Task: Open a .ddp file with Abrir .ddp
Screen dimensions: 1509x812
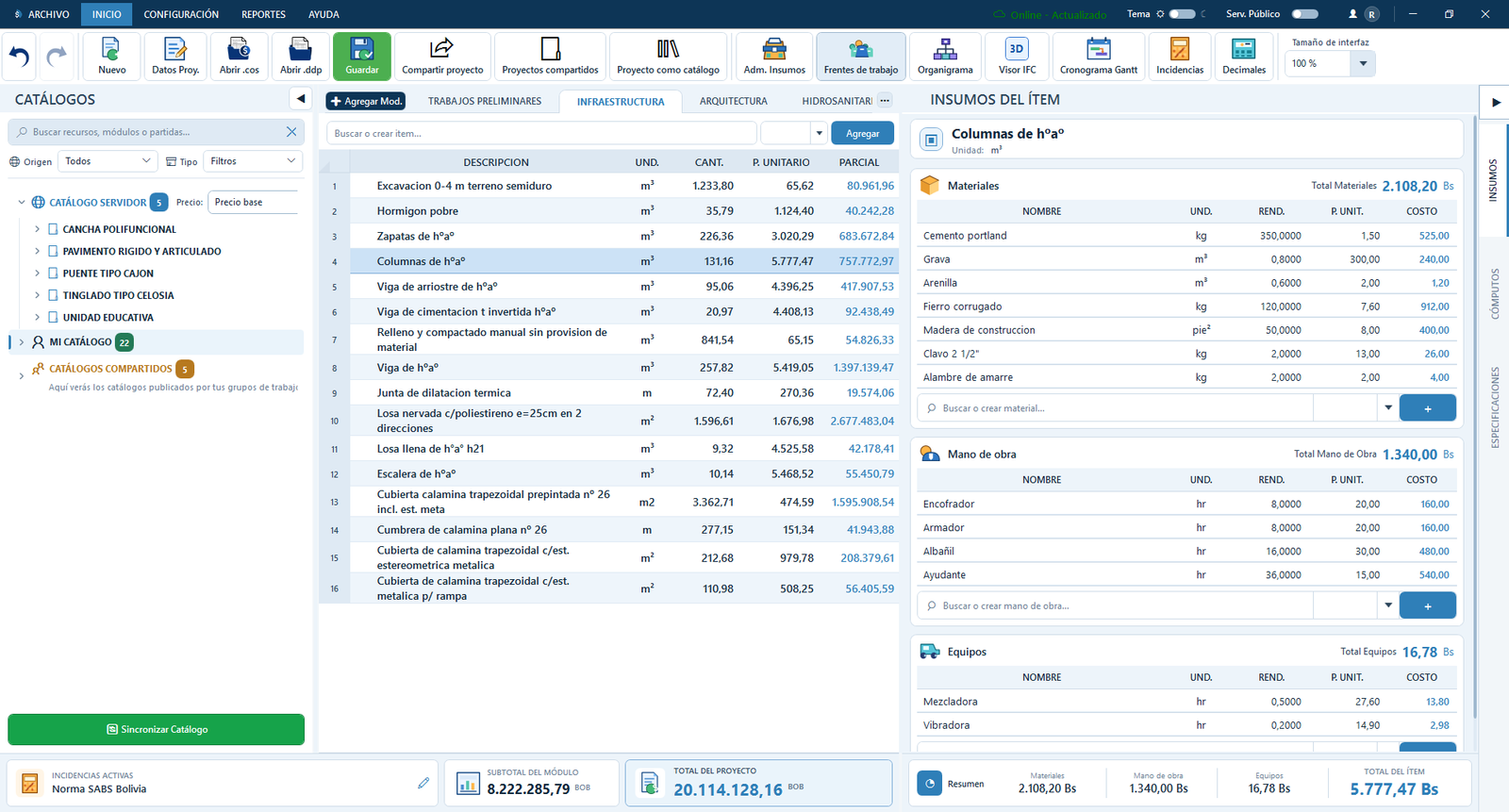Action: 301,57
